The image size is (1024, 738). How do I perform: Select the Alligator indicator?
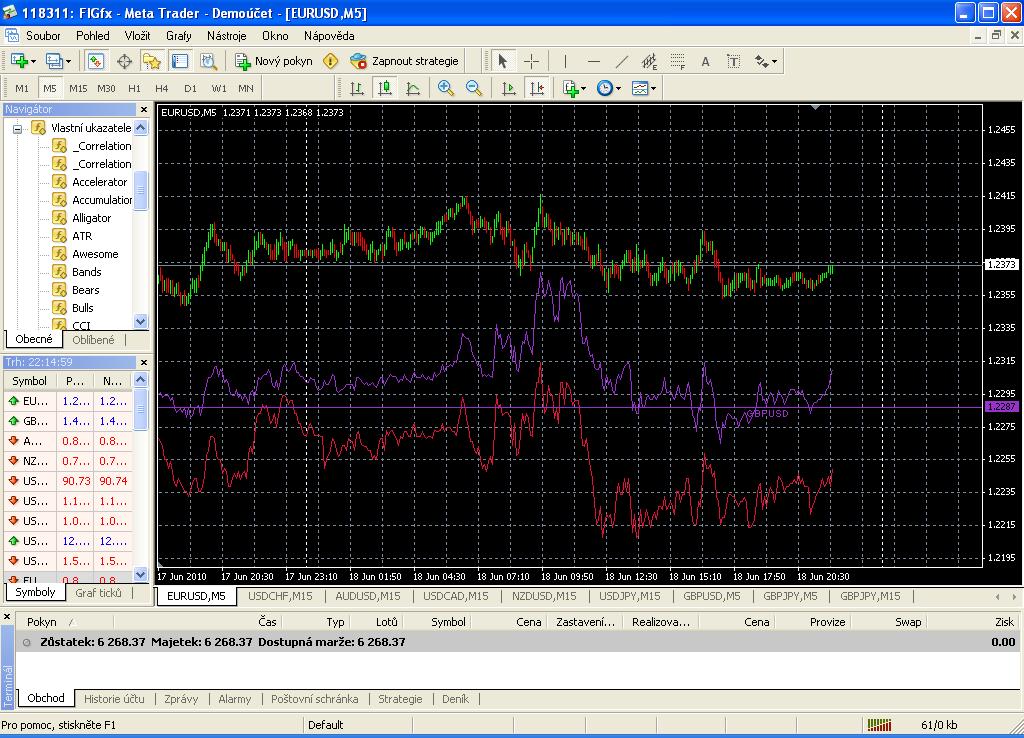coord(91,218)
